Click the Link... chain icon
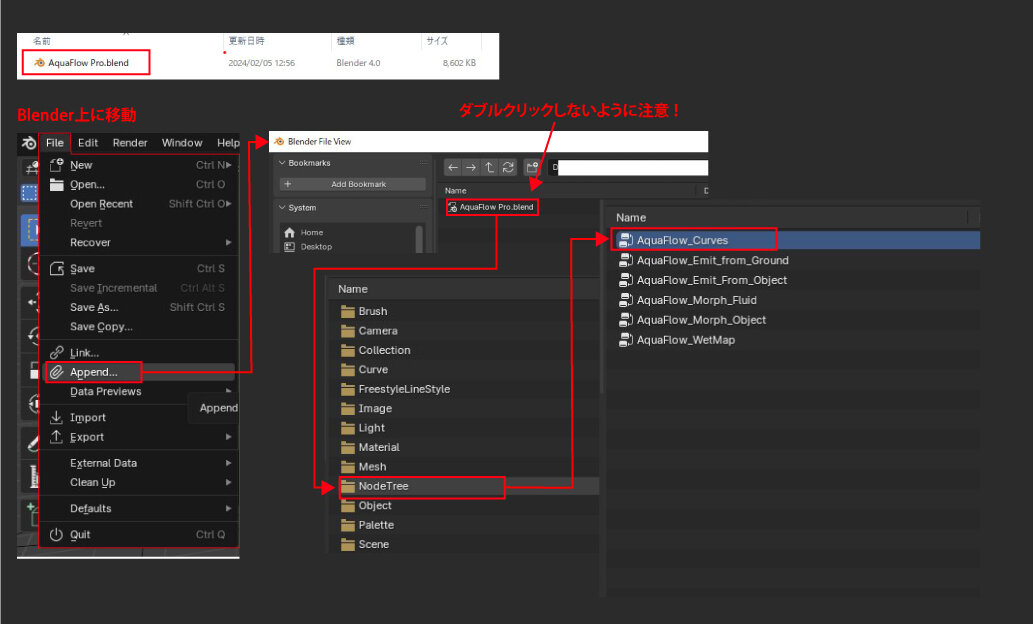1033x624 pixels. click(x=57, y=353)
